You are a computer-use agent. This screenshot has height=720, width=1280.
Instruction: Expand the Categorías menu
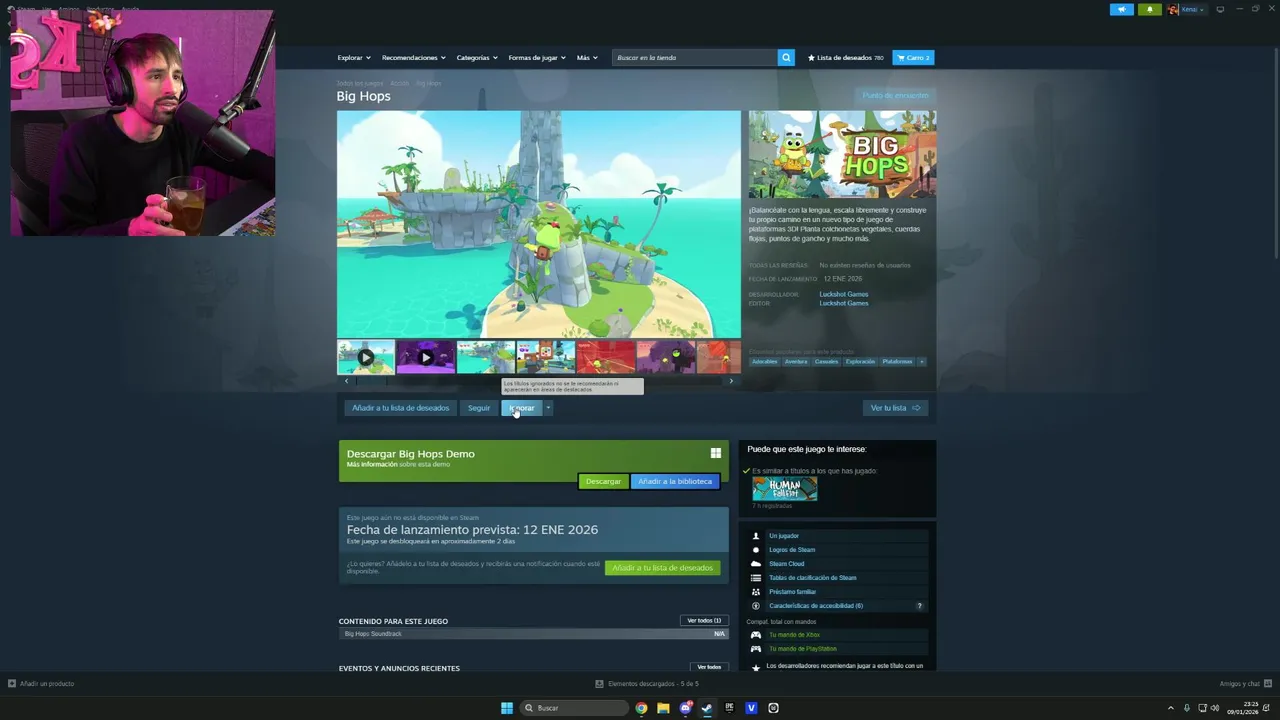click(477, 58)
